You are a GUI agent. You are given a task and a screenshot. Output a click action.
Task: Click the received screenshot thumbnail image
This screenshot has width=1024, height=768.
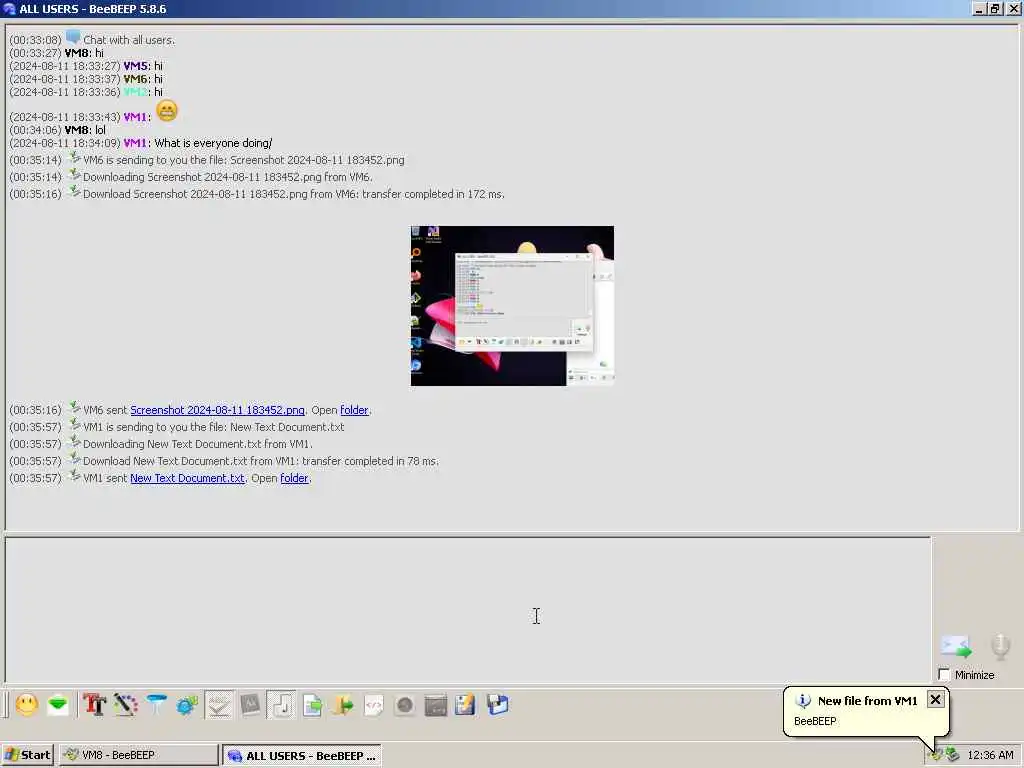(512, 306)
